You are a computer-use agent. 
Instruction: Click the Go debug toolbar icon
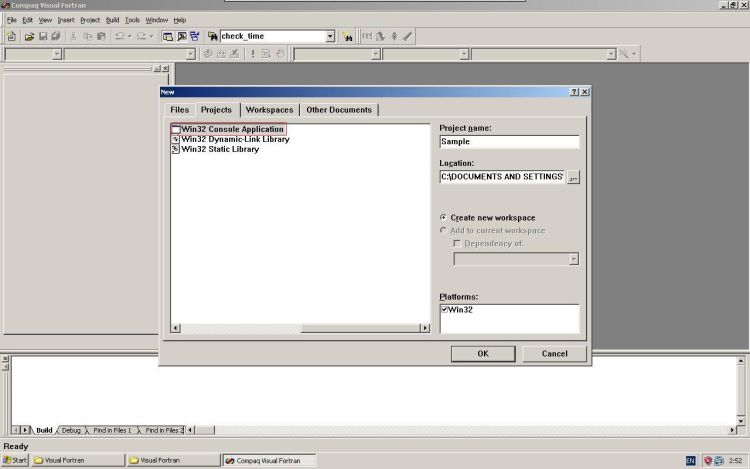[266, 54]
